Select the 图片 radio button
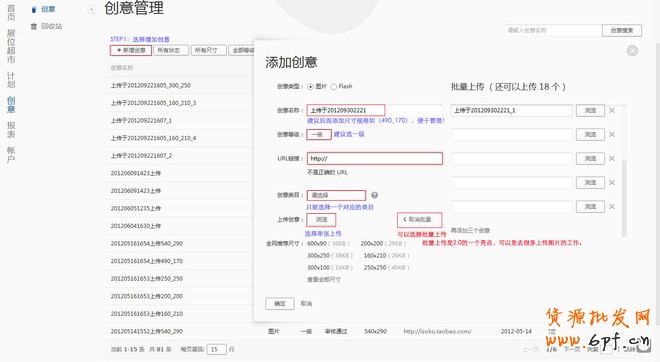Screen dimensions: 660x362 pyautogui.click(x=311, y=87)
